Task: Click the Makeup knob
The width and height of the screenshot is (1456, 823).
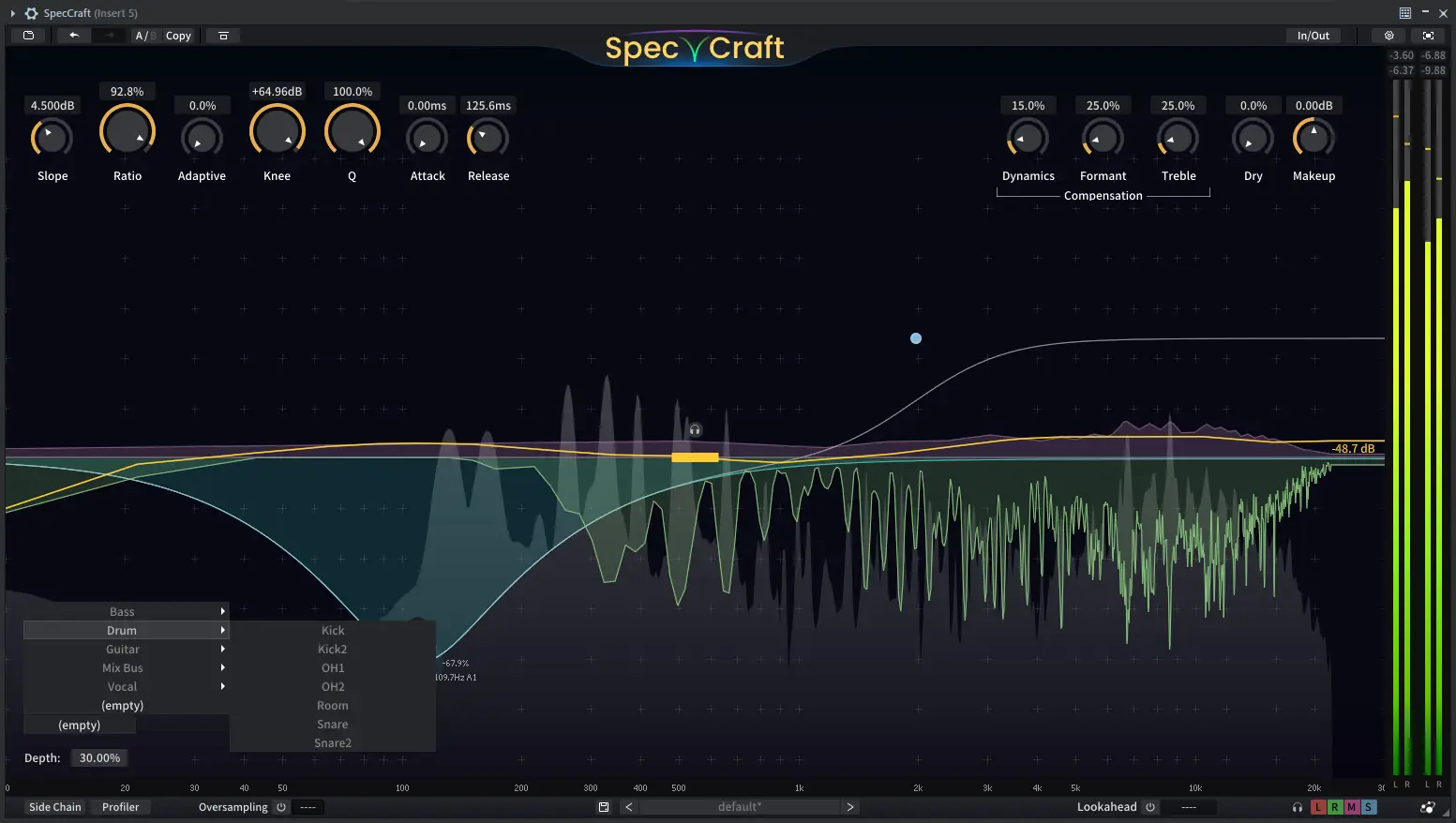Action: pos(1313,139)
